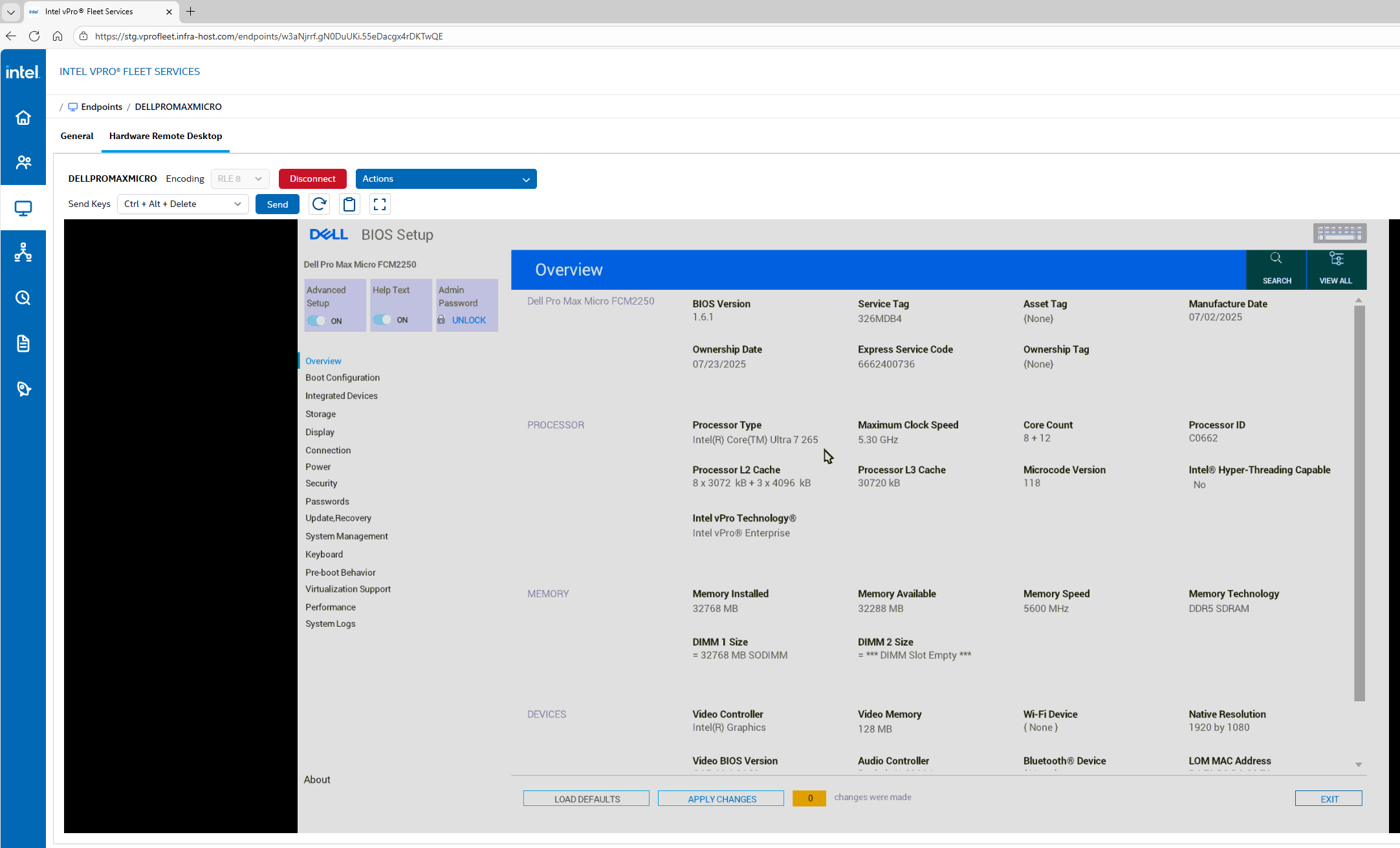
Task: Open Passwords in BIOS menu
Action: pos(327,501)
